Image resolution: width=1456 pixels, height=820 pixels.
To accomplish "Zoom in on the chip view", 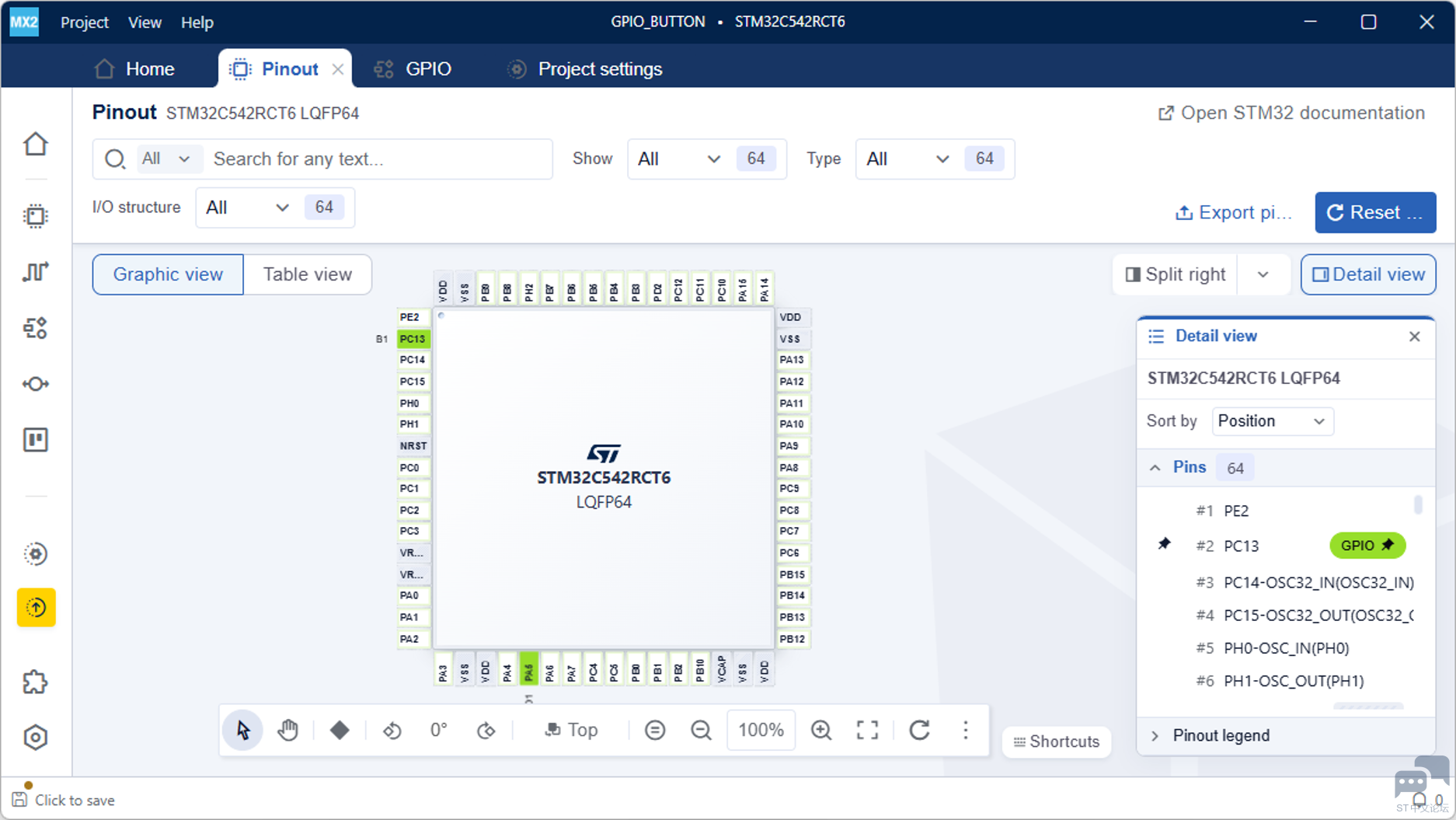I will pos(821,730).
